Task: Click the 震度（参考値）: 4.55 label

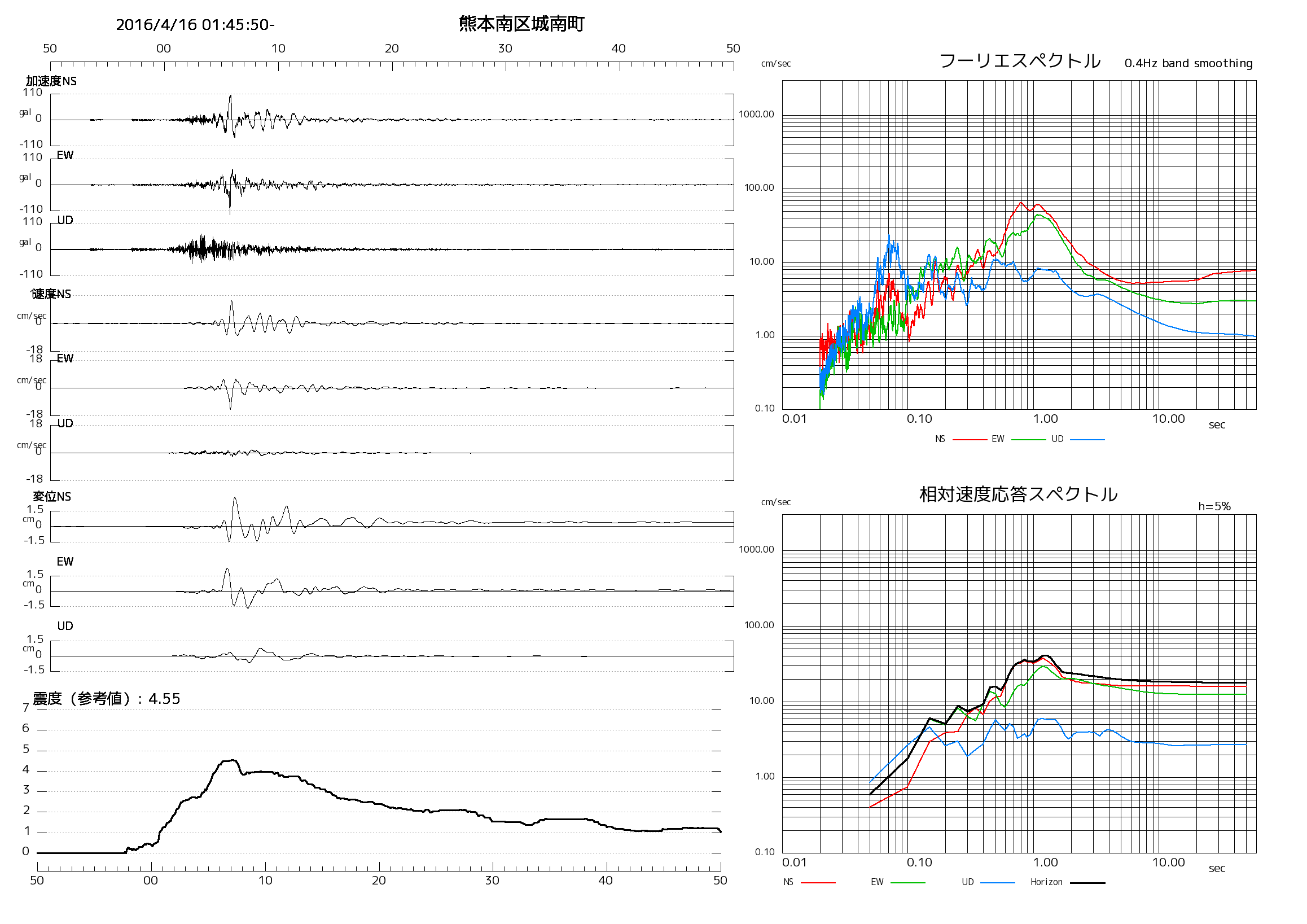Action: [x=107, y=699]
